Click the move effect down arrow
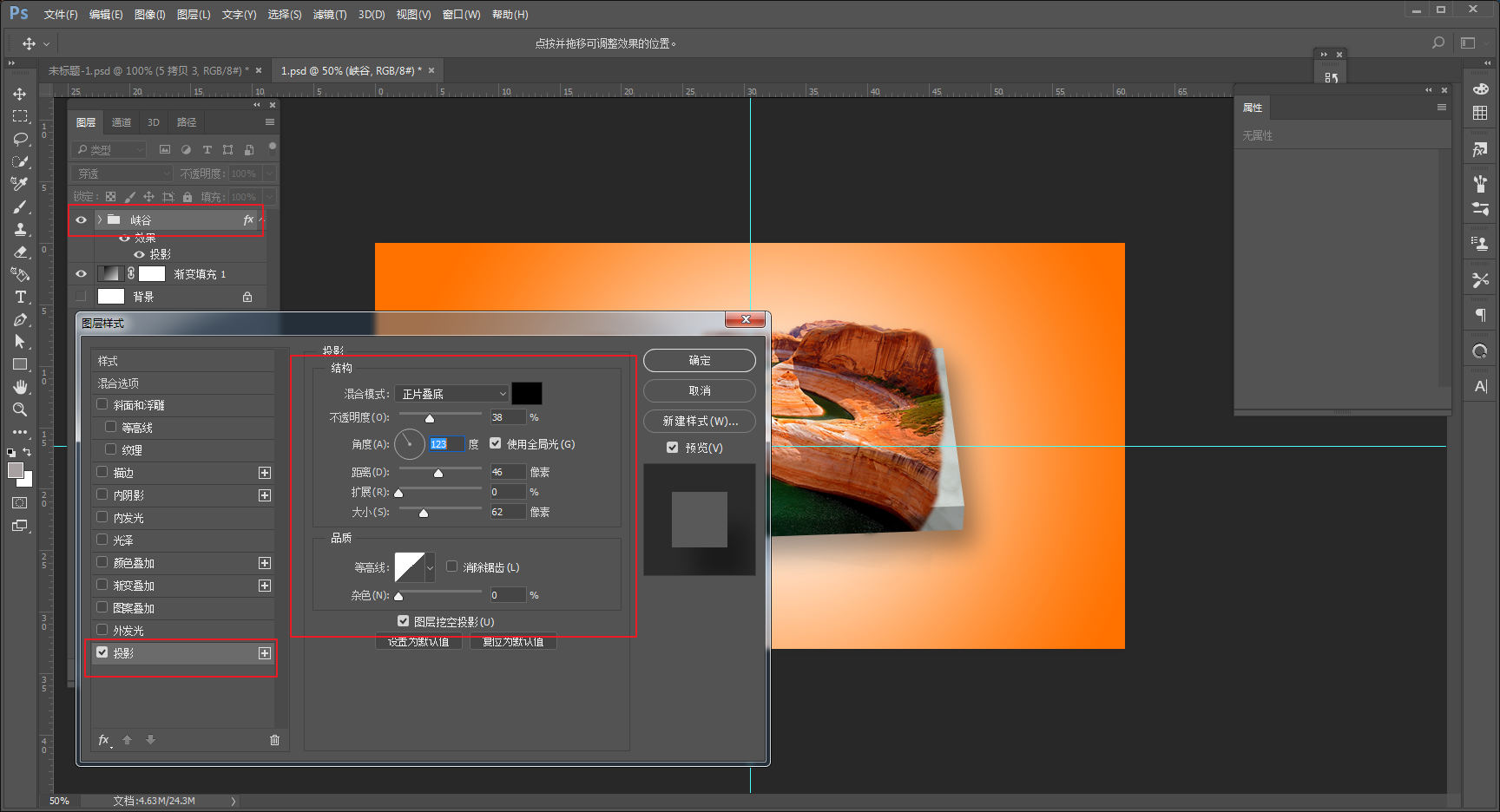This screenshot has width=1500, height=812. click(150, 740)
